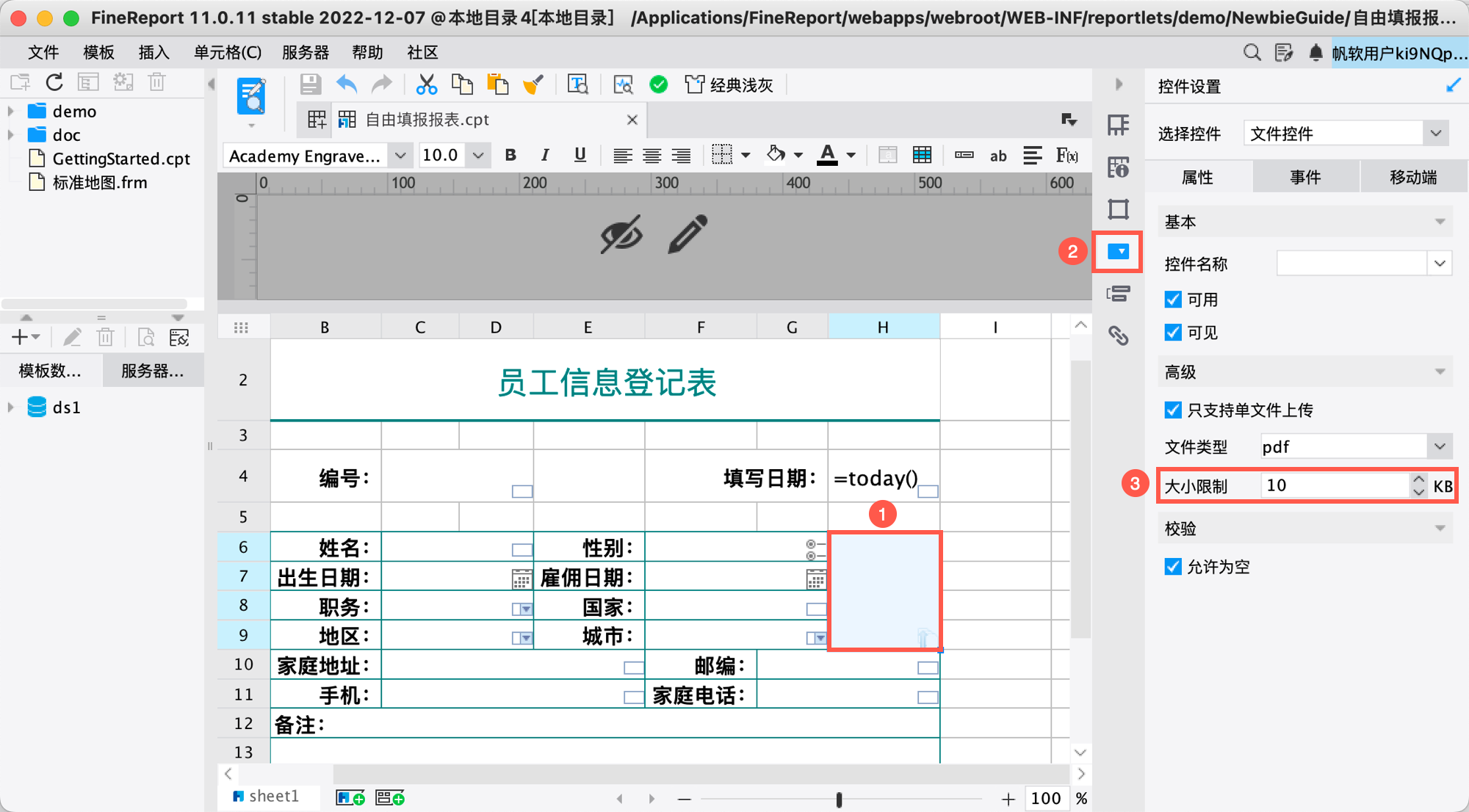
Task: Open the GettingStarted.cpt file
Action: [120, 159]
